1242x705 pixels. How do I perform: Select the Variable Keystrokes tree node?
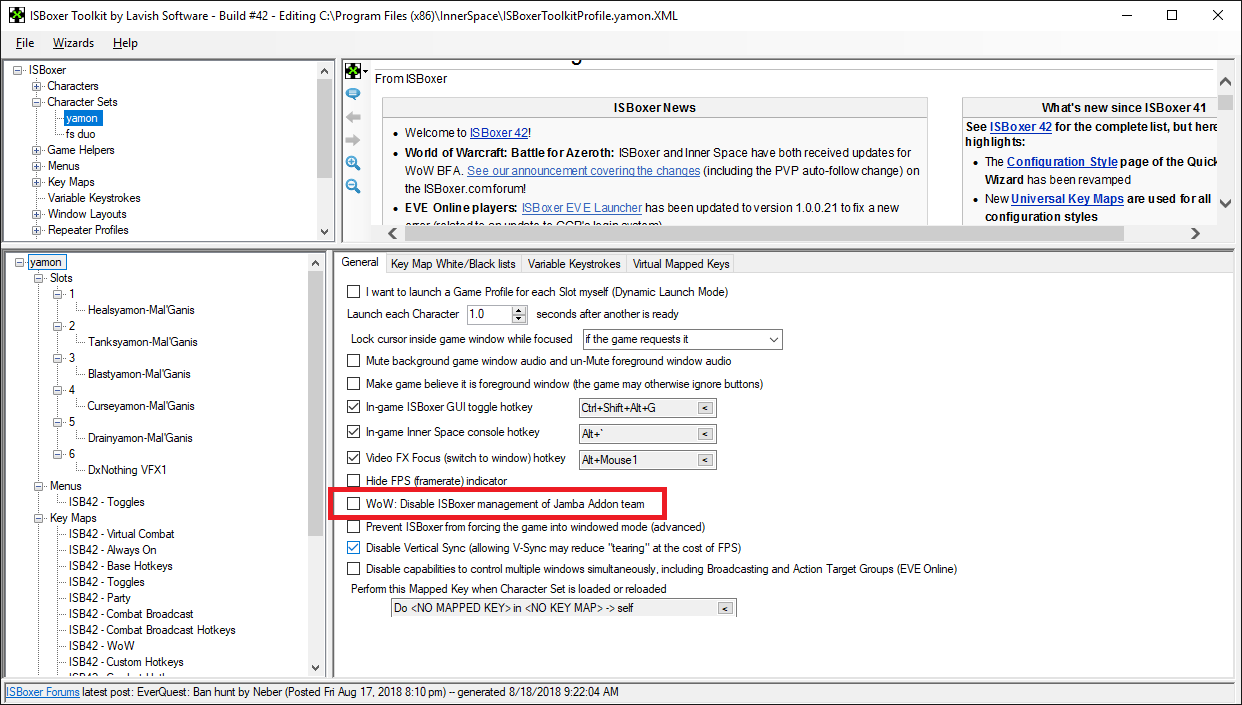(94, 198)
